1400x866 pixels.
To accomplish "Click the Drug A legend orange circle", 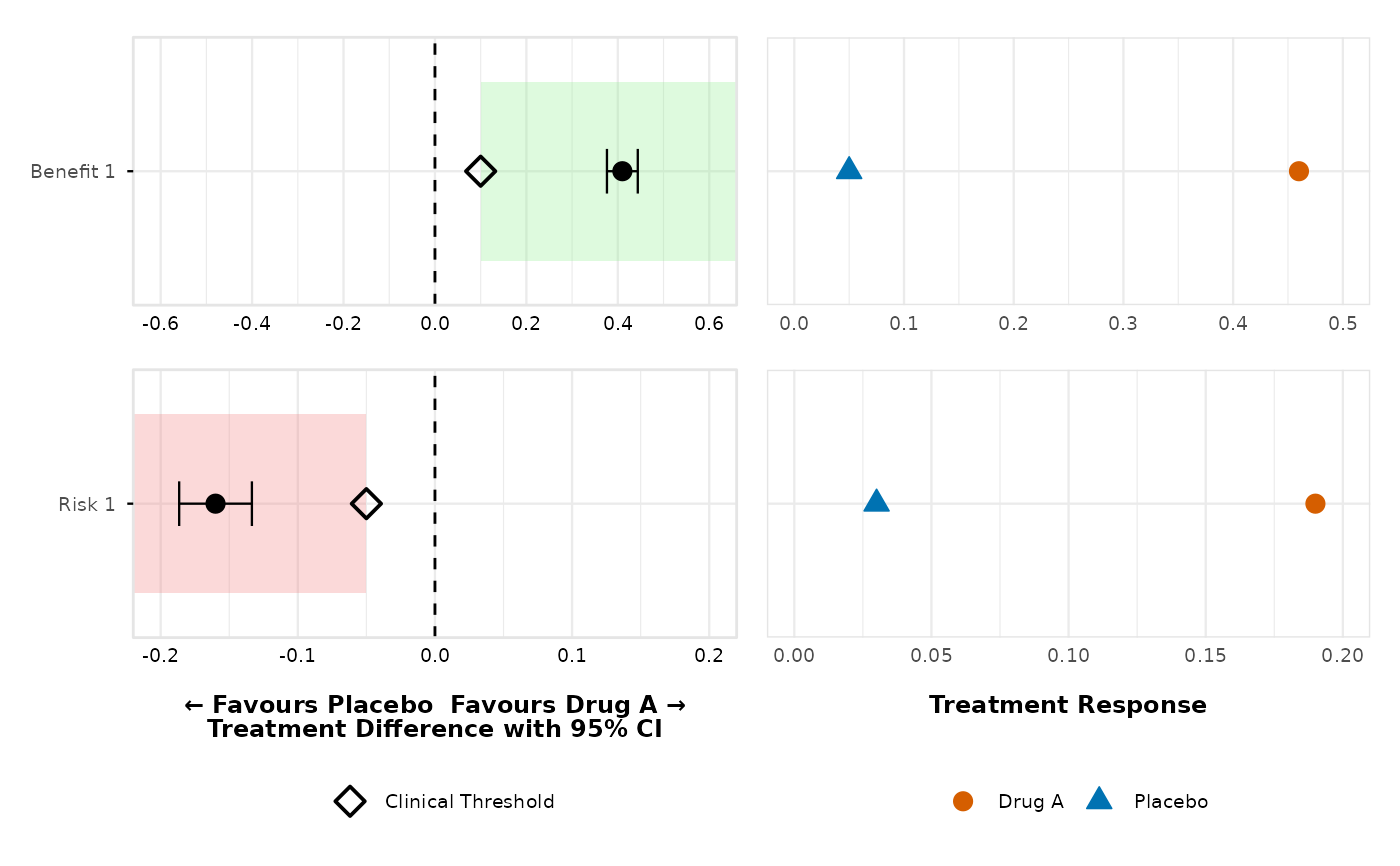I will click(x=963, y=801).
